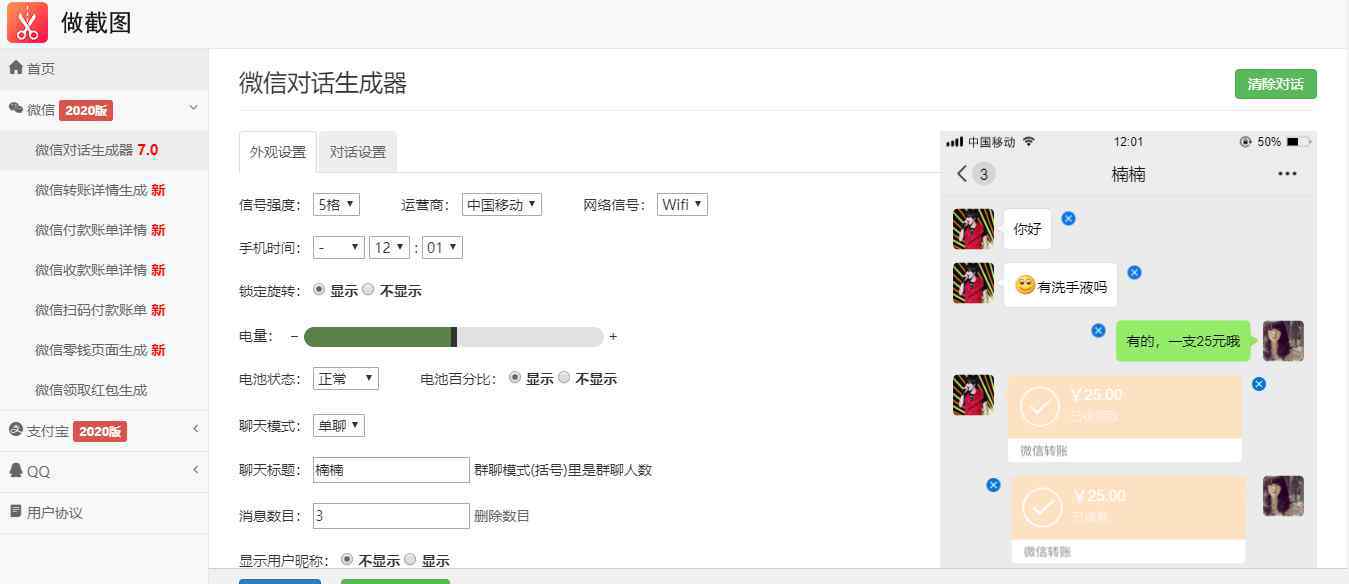Open the 电池状态 dropdown showing 正常
Viewport: 1349px width, 584px height.
click(x=346, y=379)
